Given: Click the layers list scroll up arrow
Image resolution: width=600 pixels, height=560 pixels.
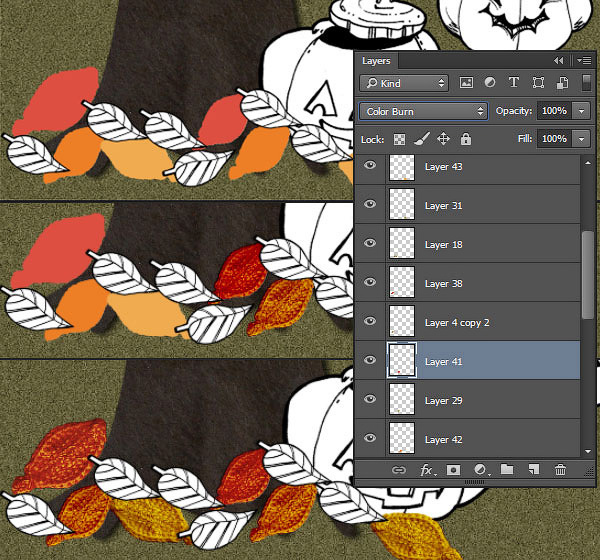Looking at the screenshot, I should pyautogui.click(x=588, y=163).
